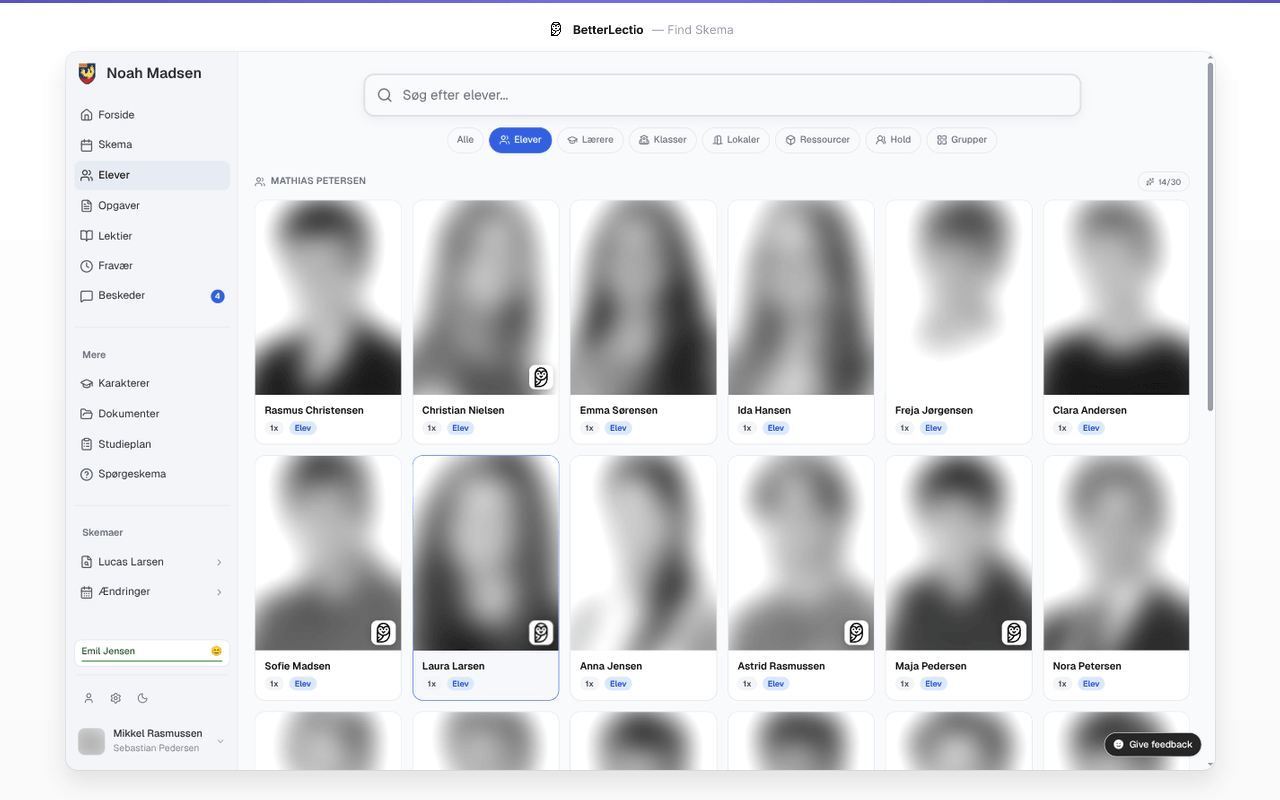Go to Forside in sidebar

[152, 115]
